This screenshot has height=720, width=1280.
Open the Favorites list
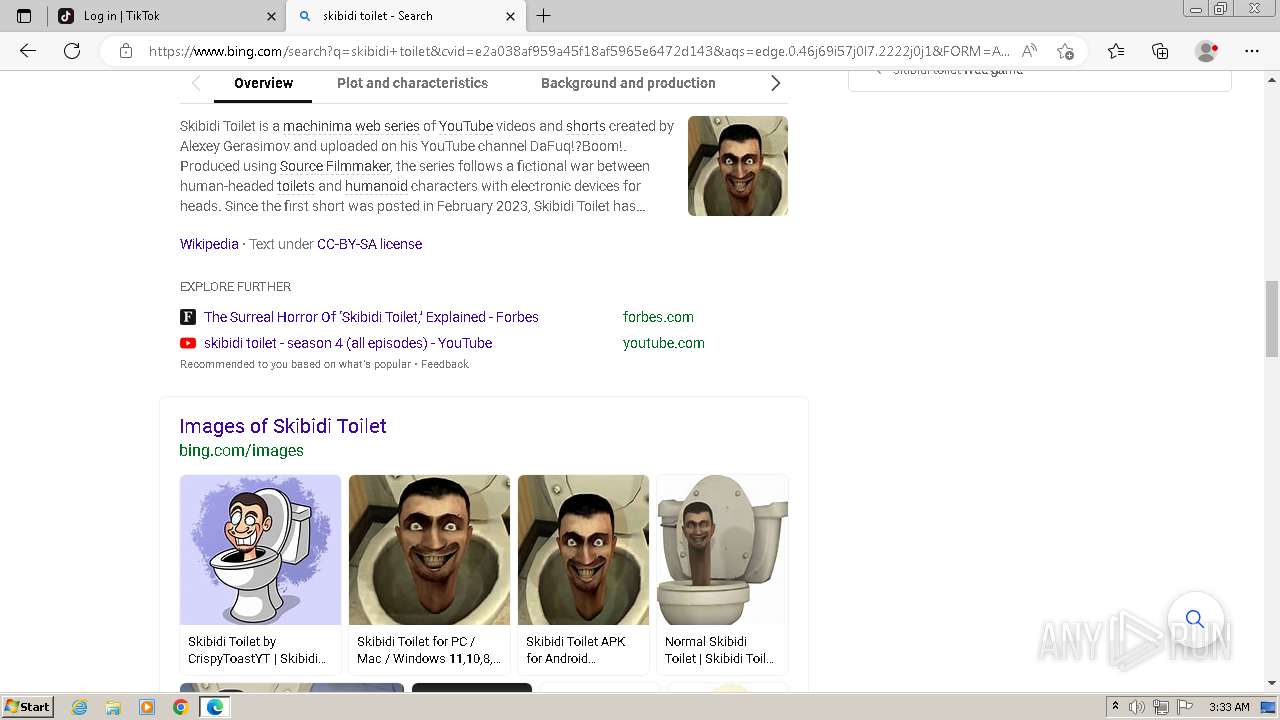(x=1116, y=51)
